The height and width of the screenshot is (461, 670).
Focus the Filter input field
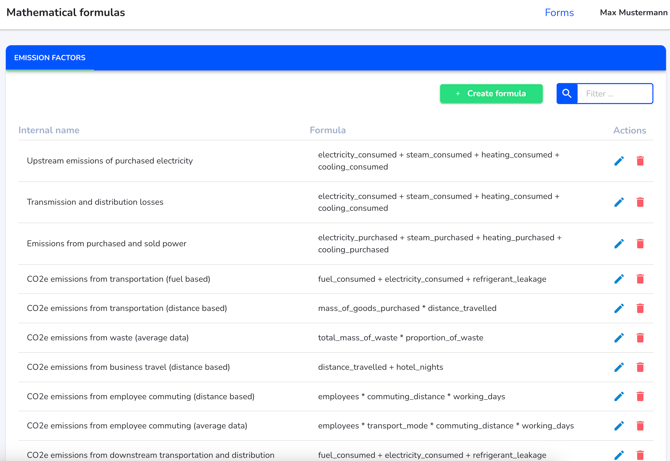(x=615, y=94)
